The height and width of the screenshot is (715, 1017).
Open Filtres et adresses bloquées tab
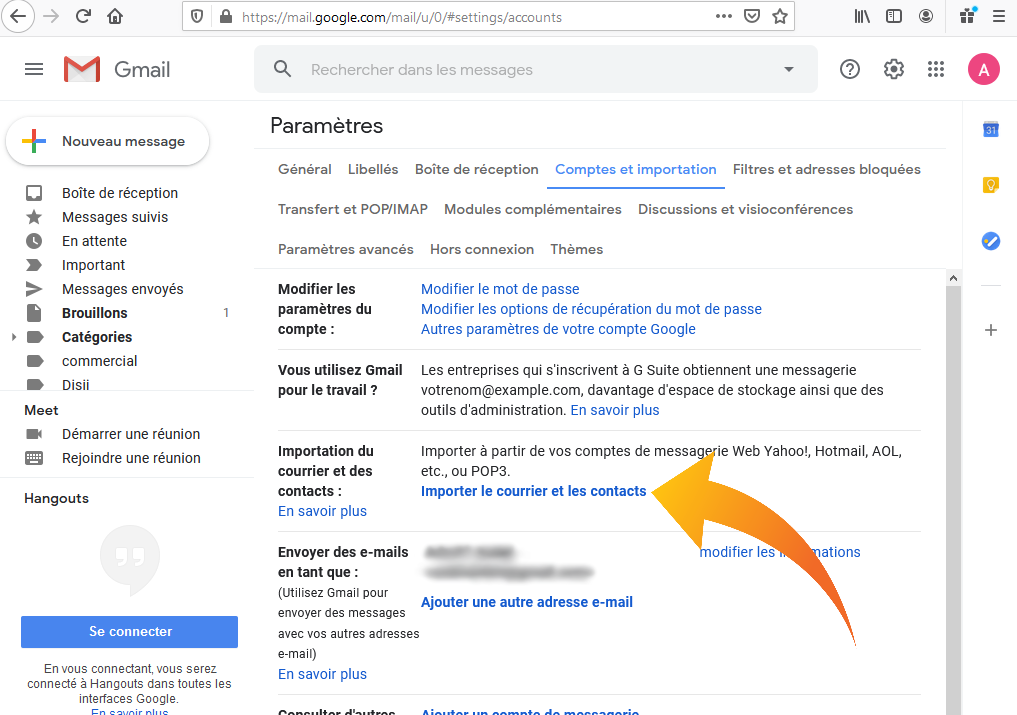826,169
